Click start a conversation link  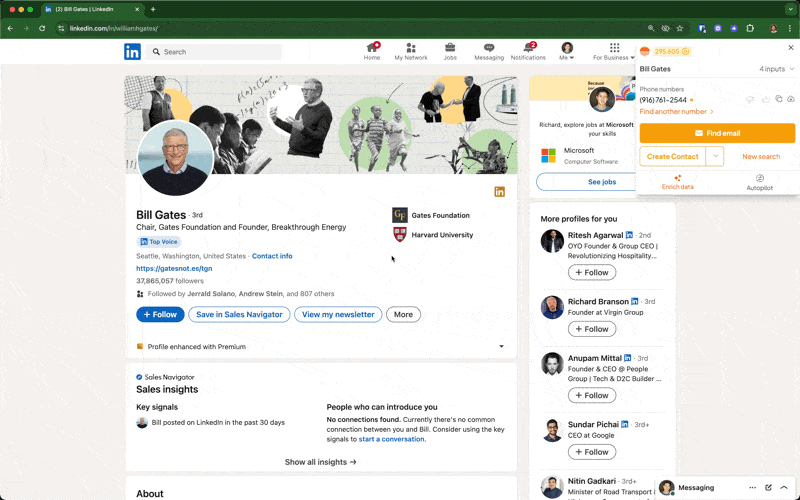(391, 439)
